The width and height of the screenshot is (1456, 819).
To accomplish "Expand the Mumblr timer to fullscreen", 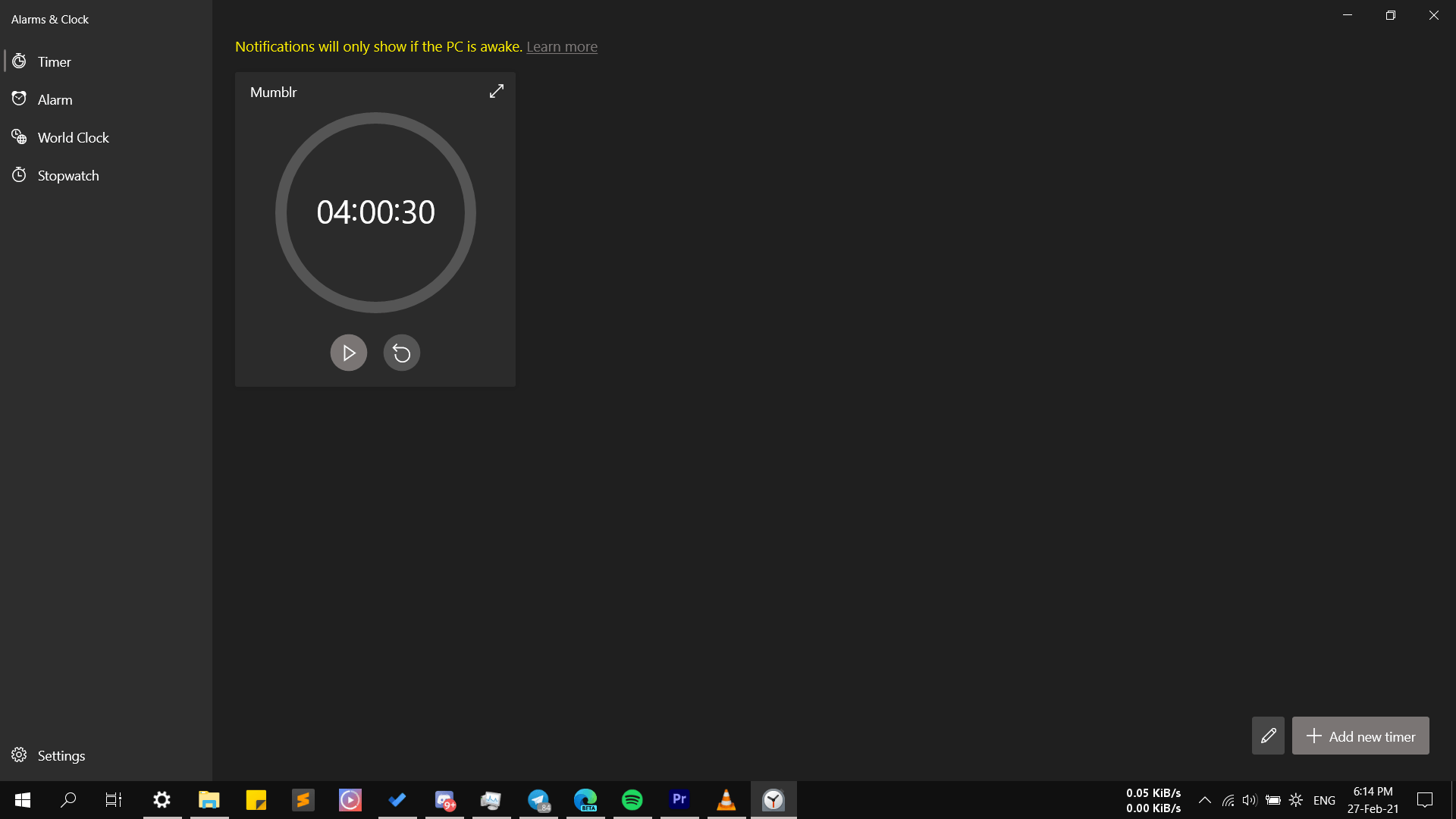I will [496, 90].
